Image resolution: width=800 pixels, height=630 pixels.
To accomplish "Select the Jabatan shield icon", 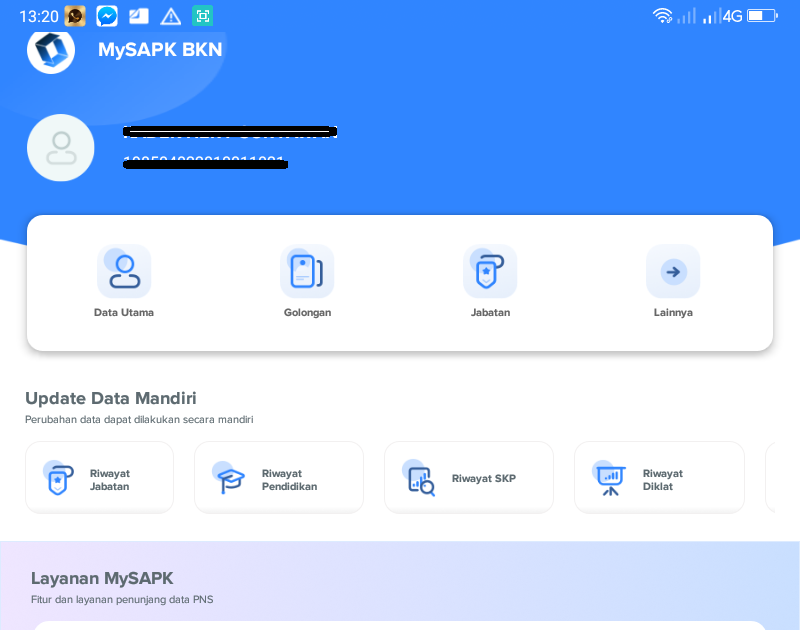I will point(490,271).
